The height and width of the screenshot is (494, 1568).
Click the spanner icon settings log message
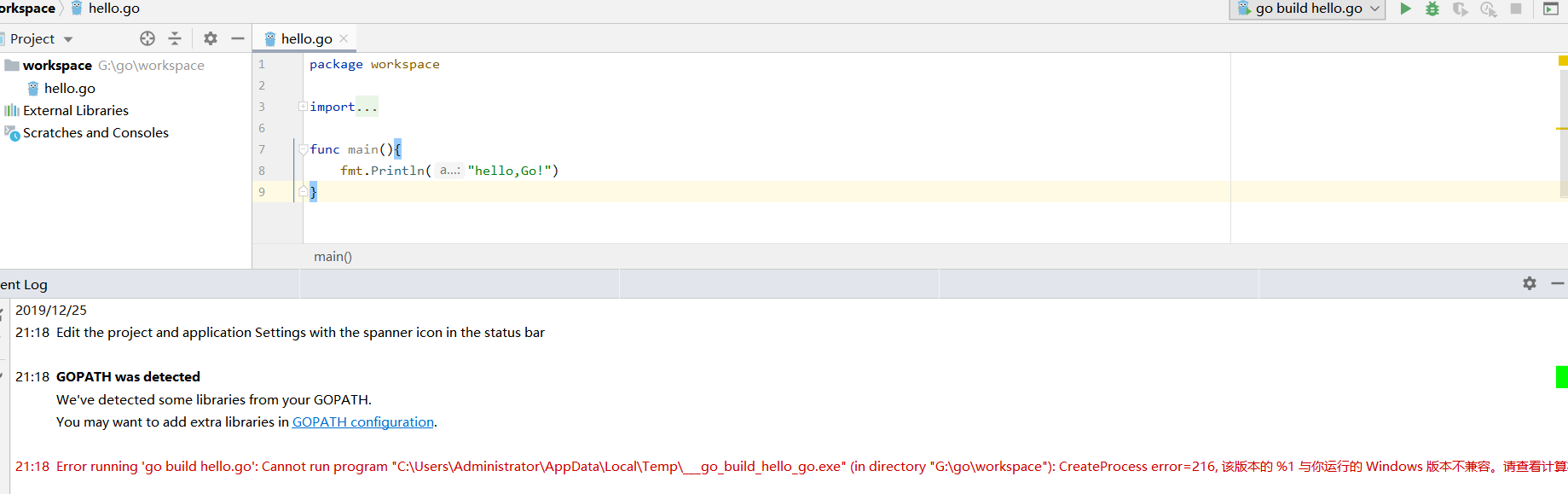pos(300,332)
